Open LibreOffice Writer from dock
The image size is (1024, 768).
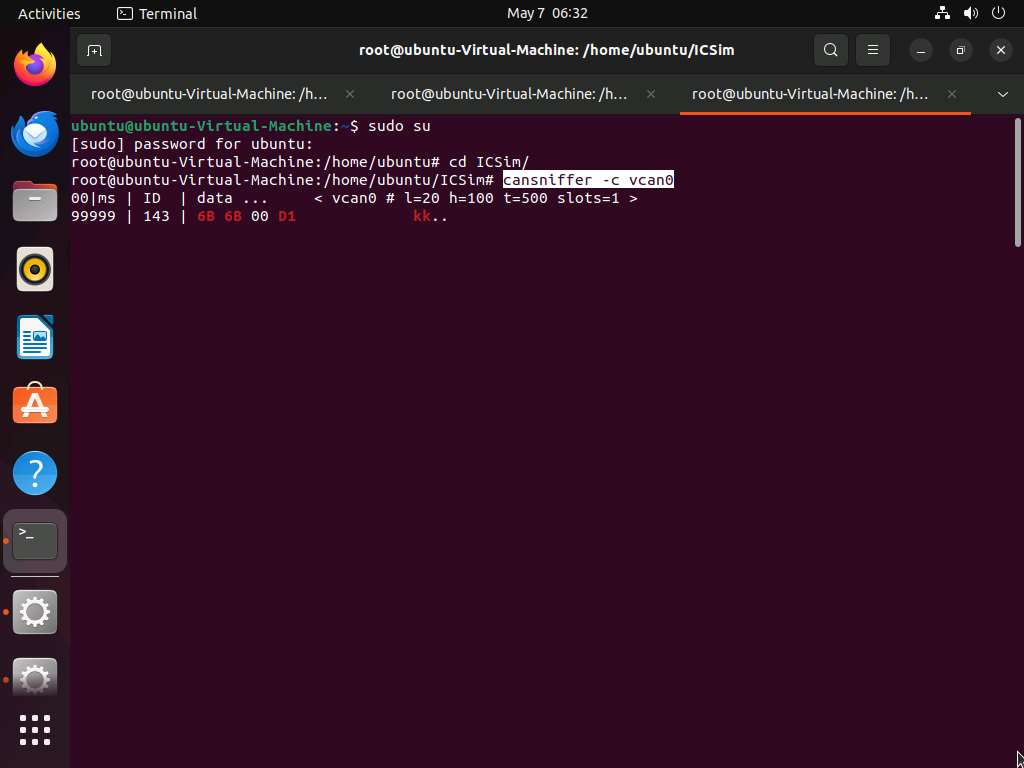tap(35, 337)
